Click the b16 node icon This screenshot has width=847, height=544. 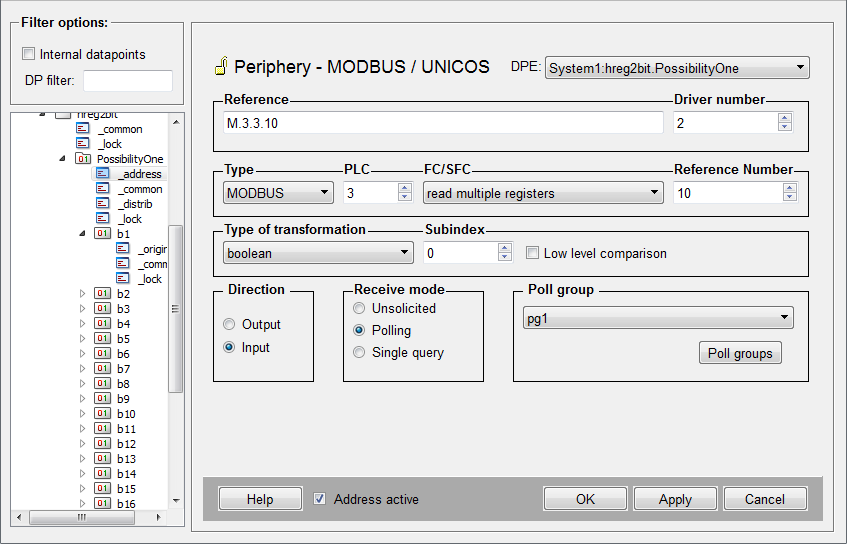[103, 504]
